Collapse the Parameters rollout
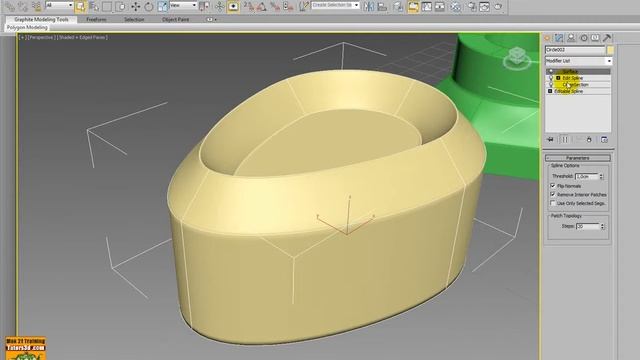This screenshot has width=640, height=360. tap(578, 158)
